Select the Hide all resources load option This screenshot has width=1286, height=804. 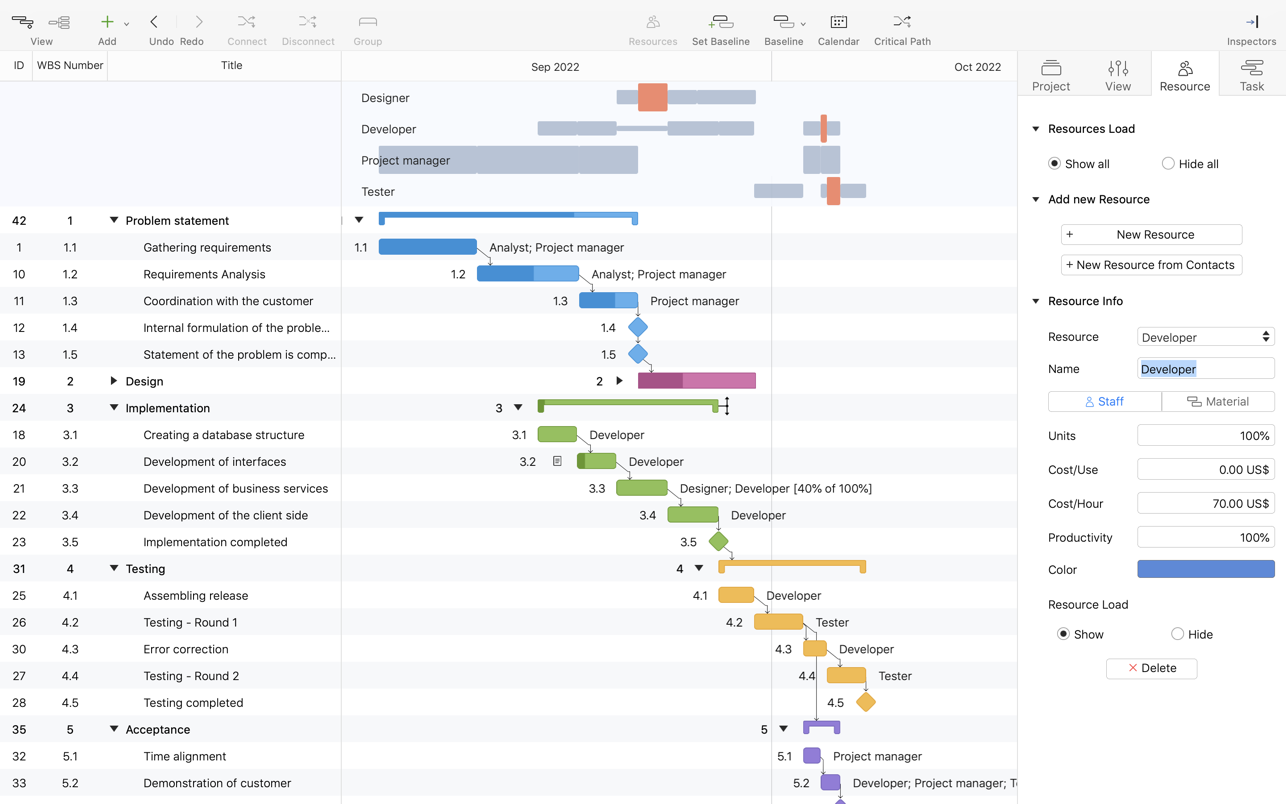1168,164
